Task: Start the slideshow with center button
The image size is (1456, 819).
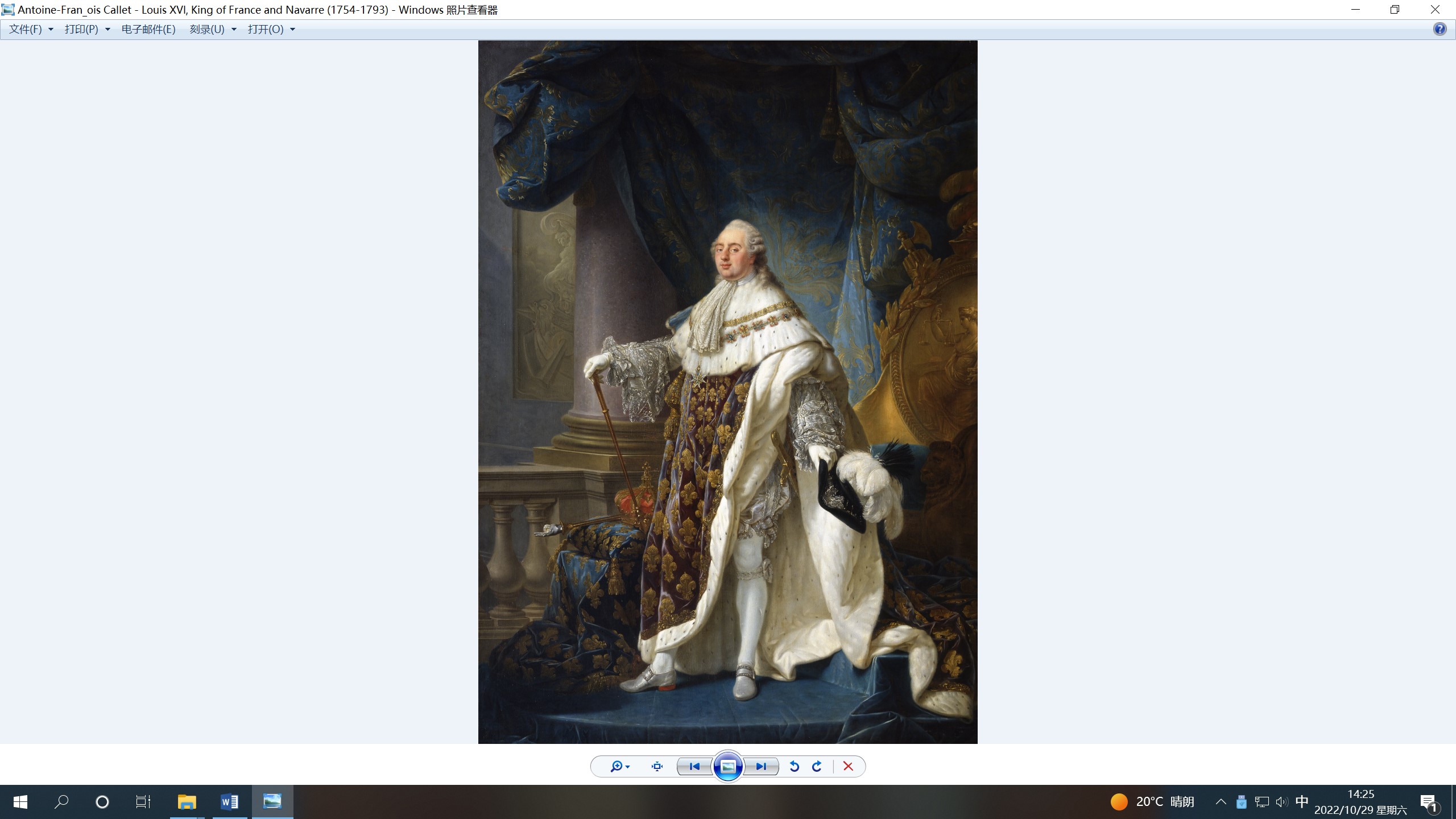Action: 728,767
